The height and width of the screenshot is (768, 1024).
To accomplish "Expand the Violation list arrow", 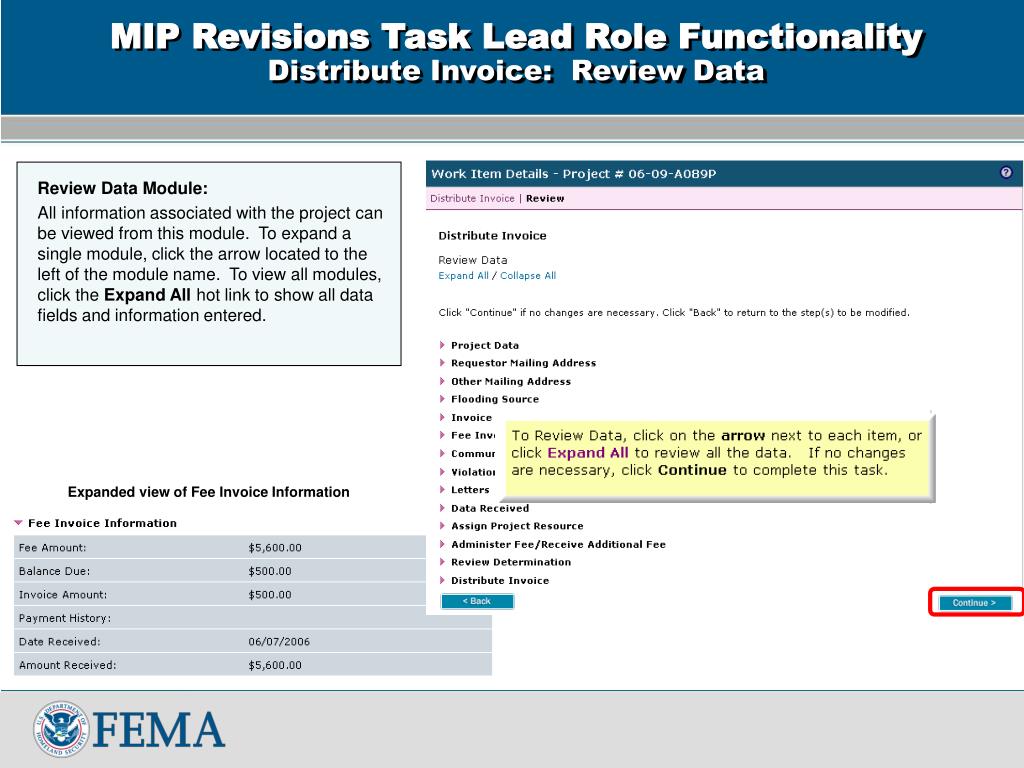I will coord(442,471).
